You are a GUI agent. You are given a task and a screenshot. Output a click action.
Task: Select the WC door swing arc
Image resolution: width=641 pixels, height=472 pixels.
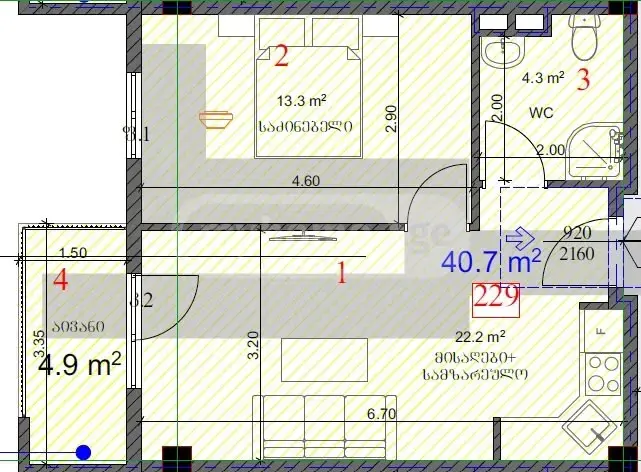point(516,152)
